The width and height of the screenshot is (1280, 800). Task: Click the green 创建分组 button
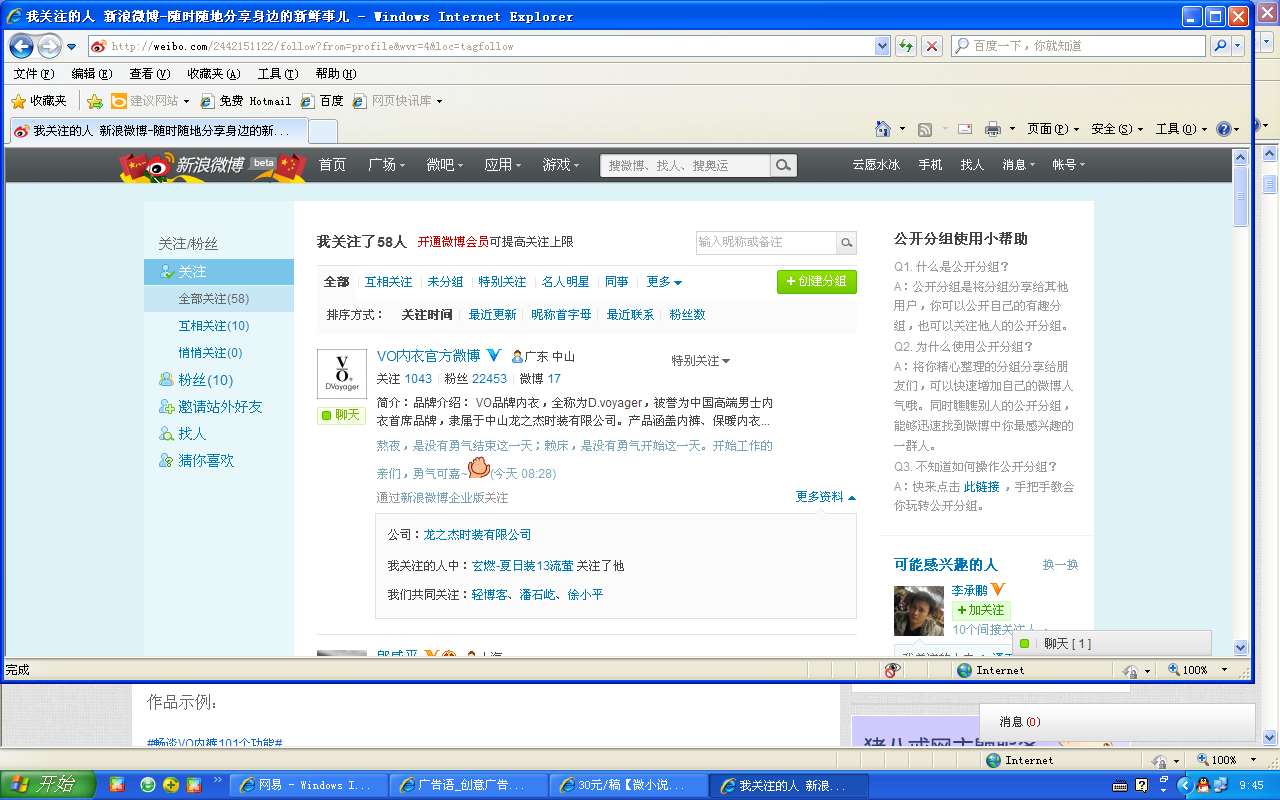[x=817, y=282]
